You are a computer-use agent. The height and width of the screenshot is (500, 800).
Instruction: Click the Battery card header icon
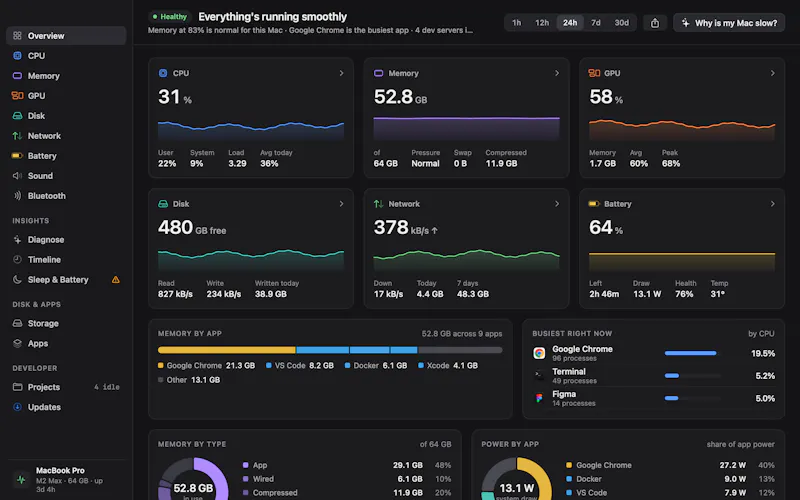[x=594, y=204]
